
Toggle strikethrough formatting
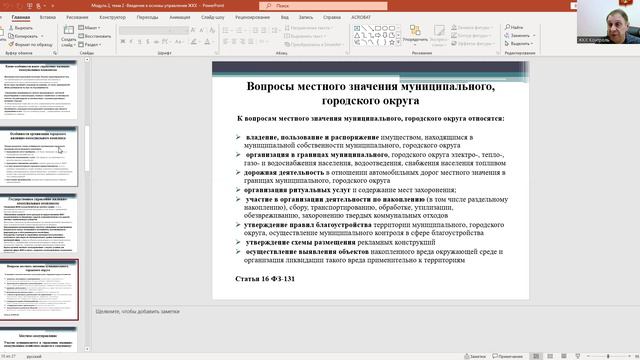156,42
